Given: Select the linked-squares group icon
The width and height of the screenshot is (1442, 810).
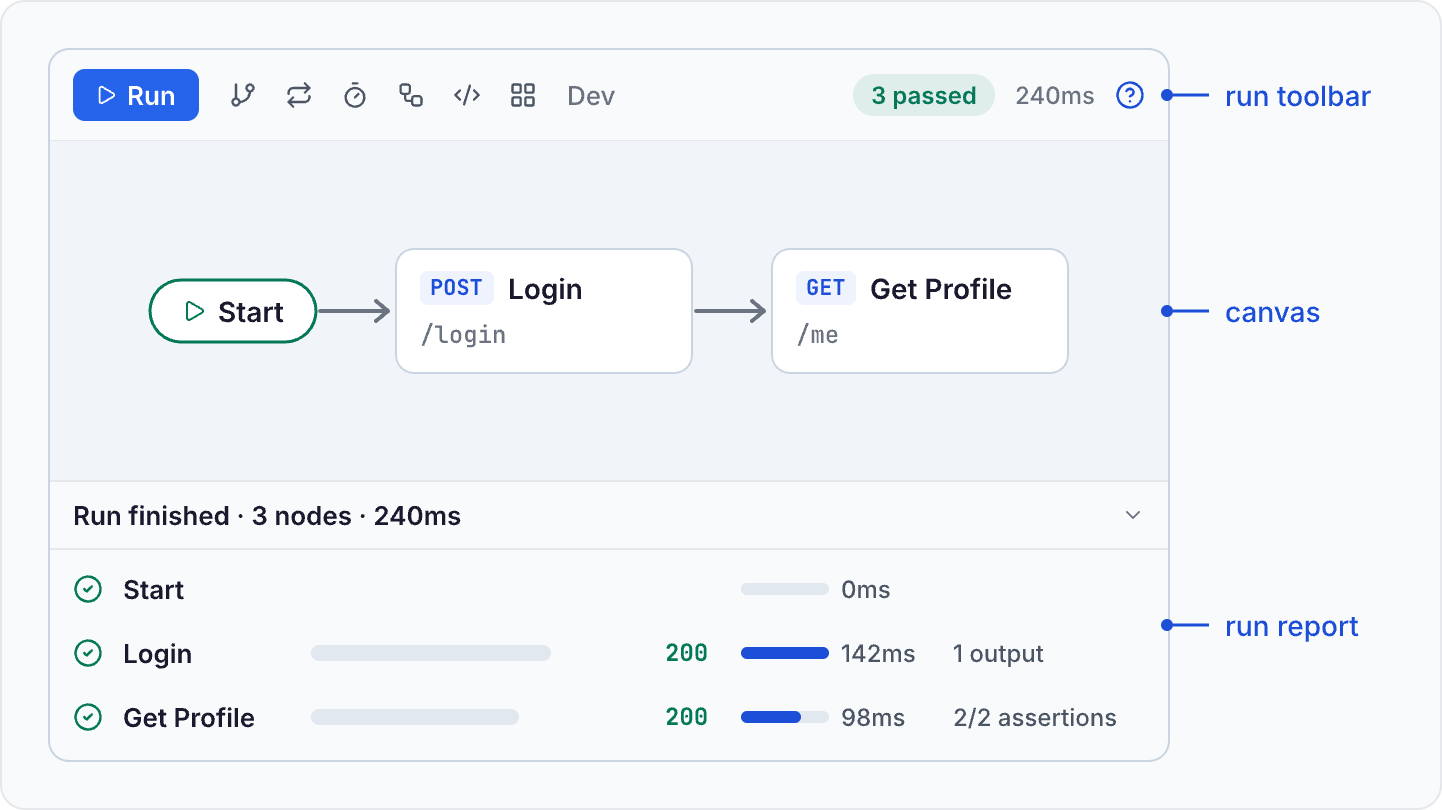Looking at the screenshot, I should tap(411, 96).
